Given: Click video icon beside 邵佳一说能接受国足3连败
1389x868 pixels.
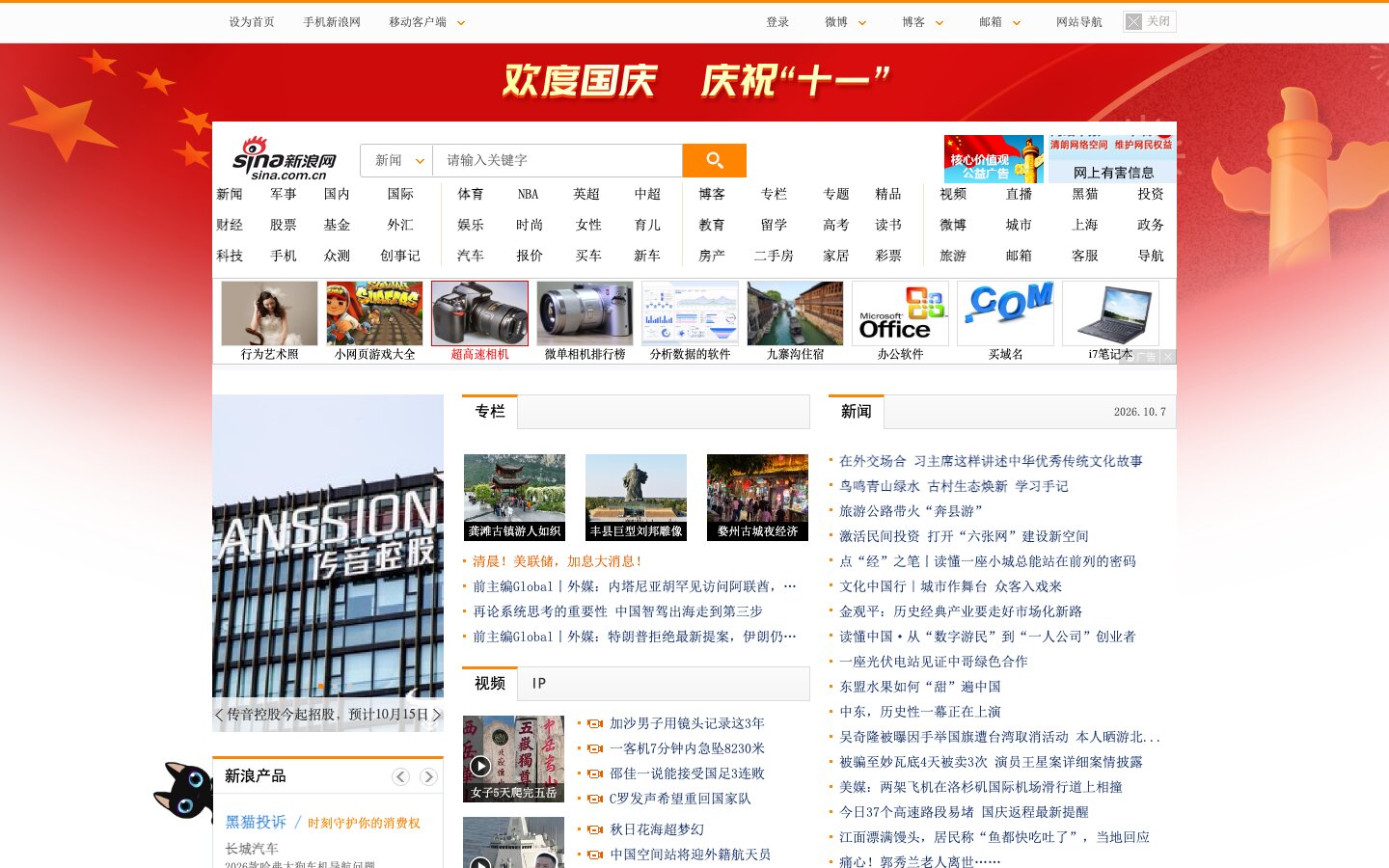Looking at the screenshot, I should pyautogui.click(x=595, y=773).
